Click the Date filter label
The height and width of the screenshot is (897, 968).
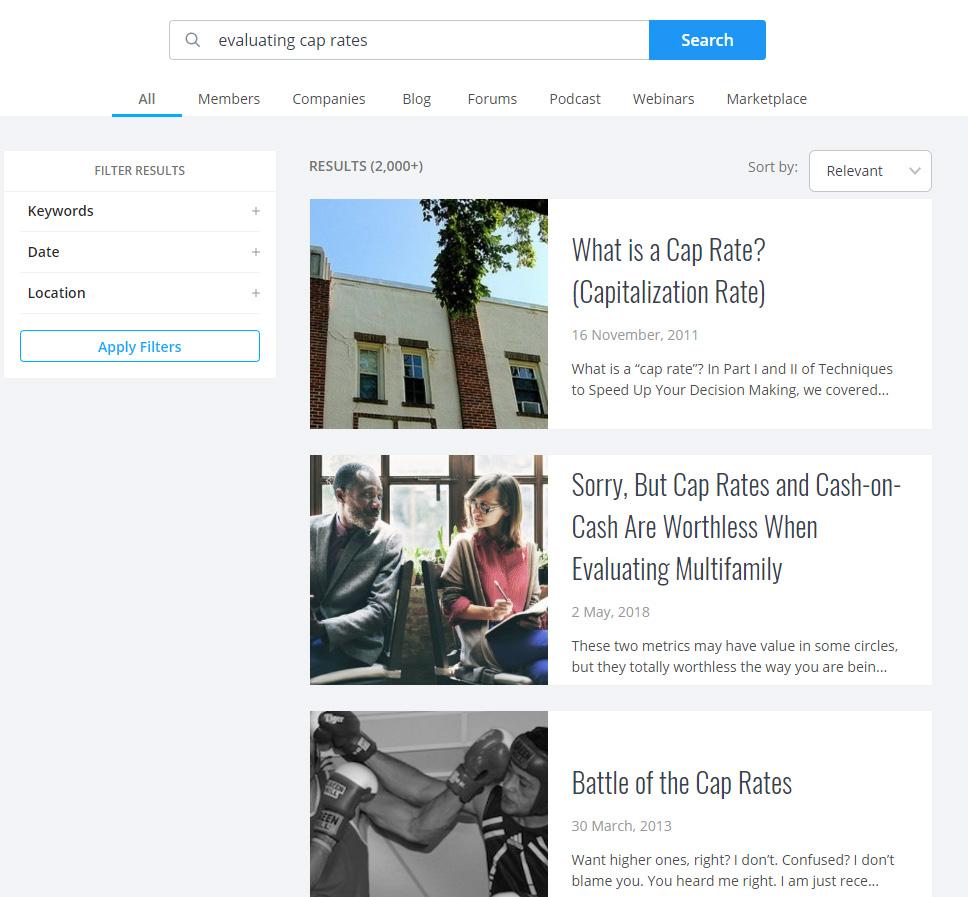[43, 252]
